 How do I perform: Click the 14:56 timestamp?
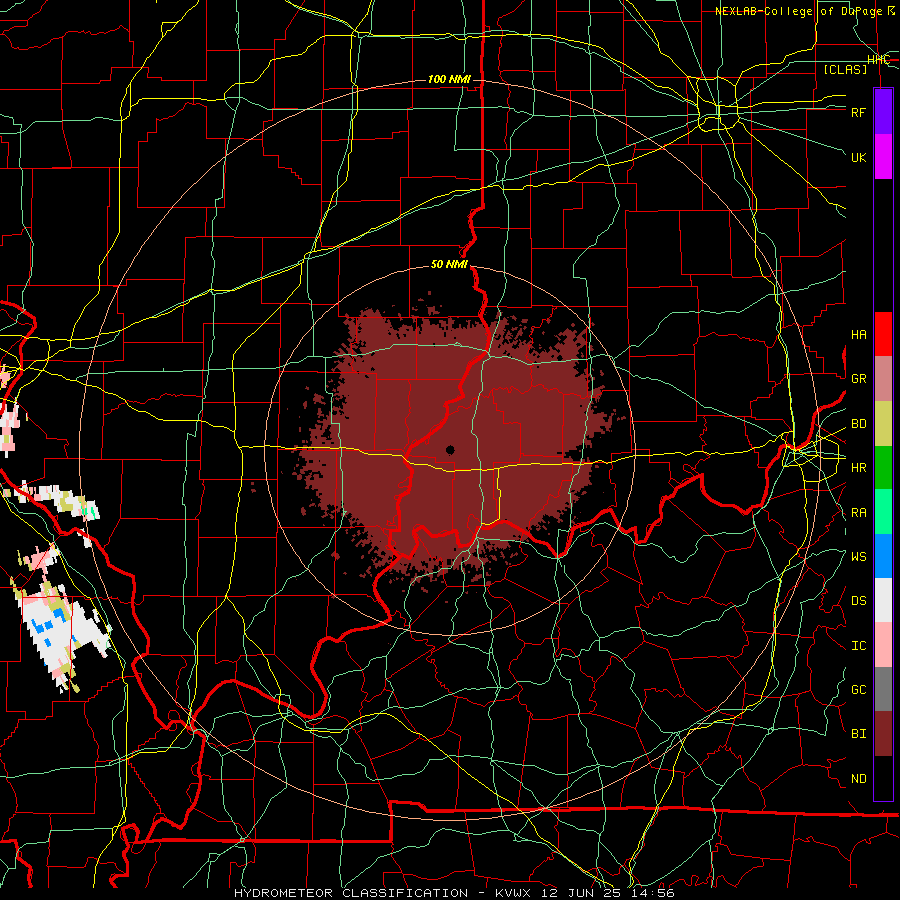[653, 893]
